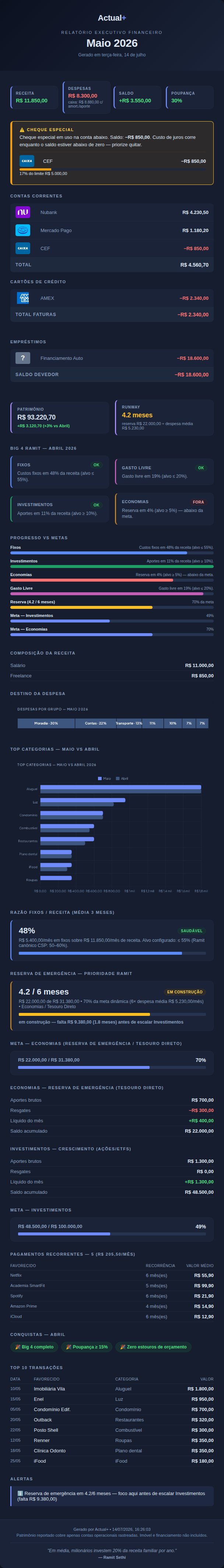The height and width of the screenshot is (1568, 224).
Task: Click the CAIXA logo inside the Cheque Especial alert
Action: tap(27, 161)
